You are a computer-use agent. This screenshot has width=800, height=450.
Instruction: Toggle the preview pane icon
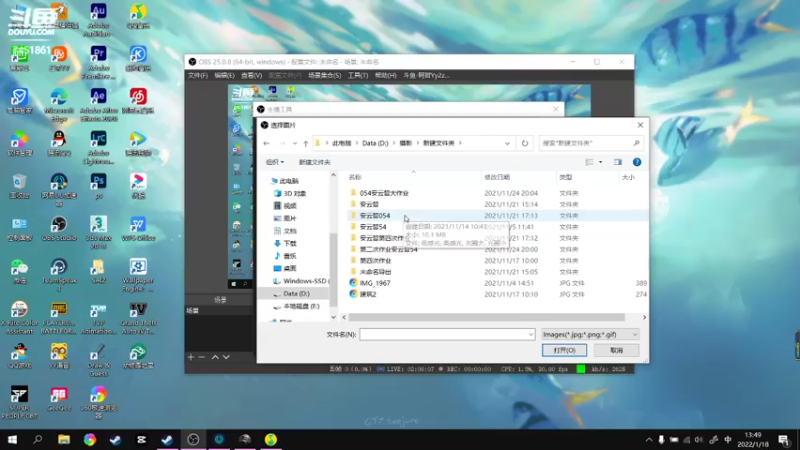[x=618, y=162]
